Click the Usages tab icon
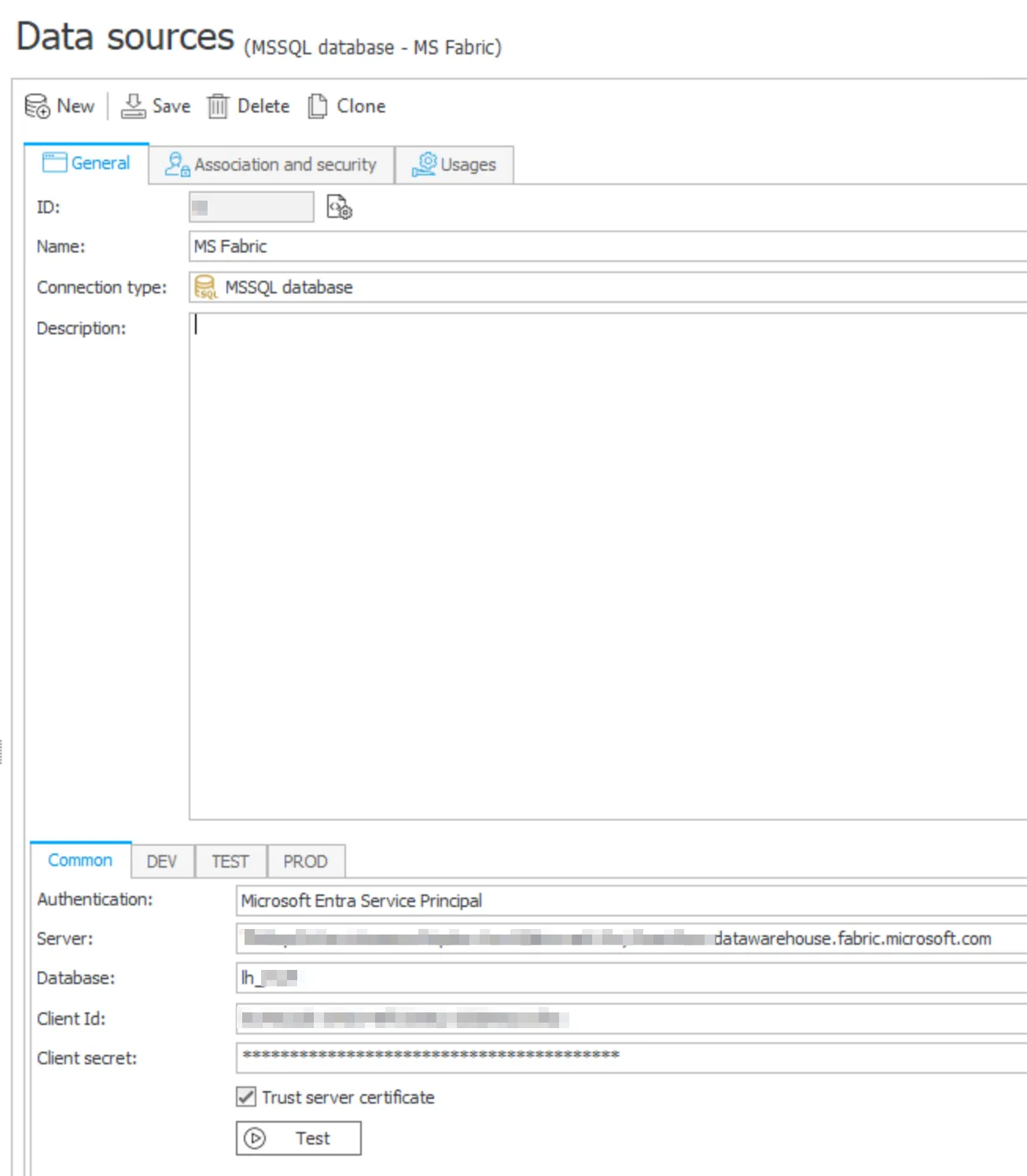This screenshot has width=1027, height=1176. click(x=425, y=164)
